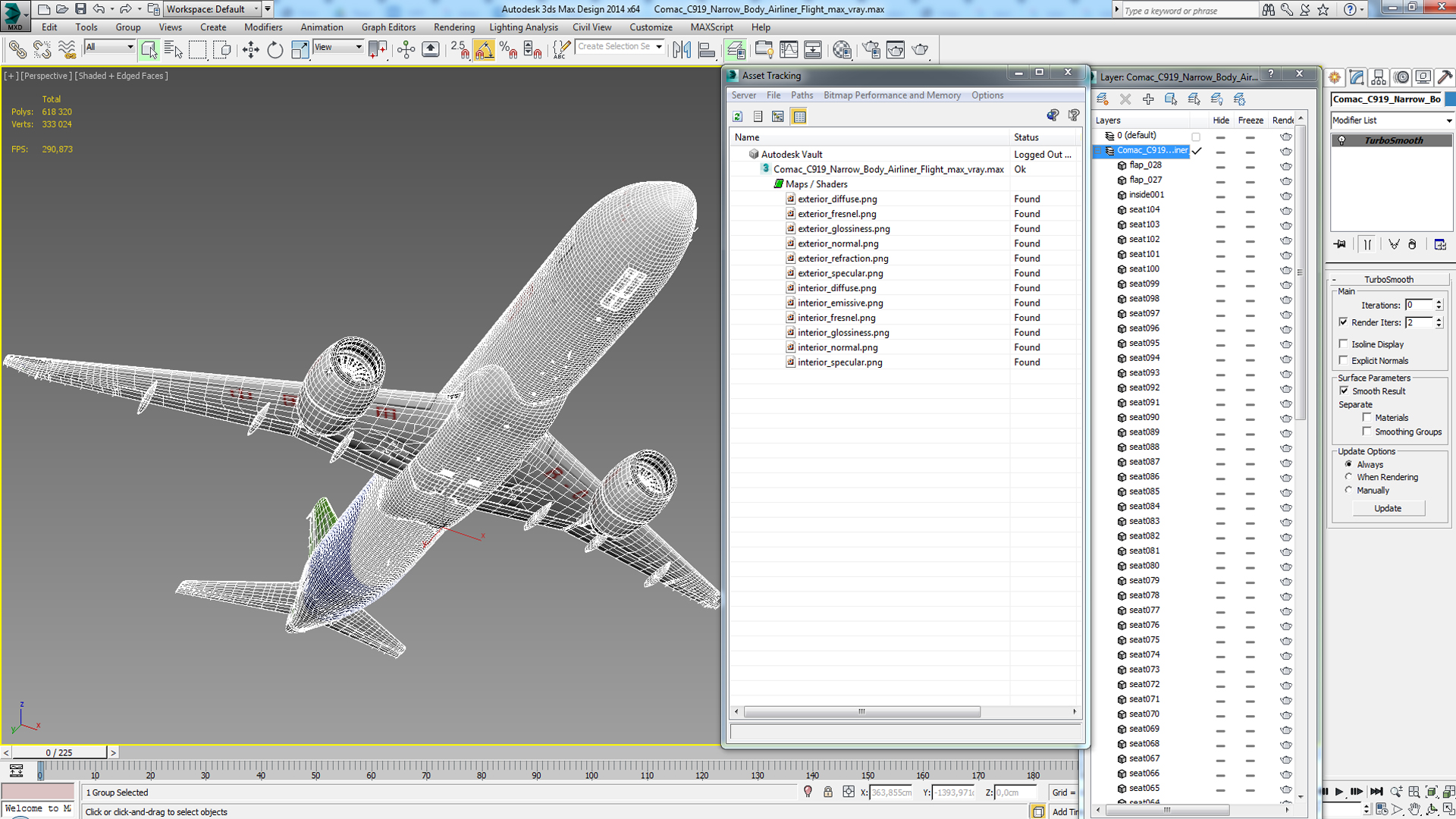Click the Refresh icon in Asset Tracking
Viewport: 1456px width, 819px height.
738,117
